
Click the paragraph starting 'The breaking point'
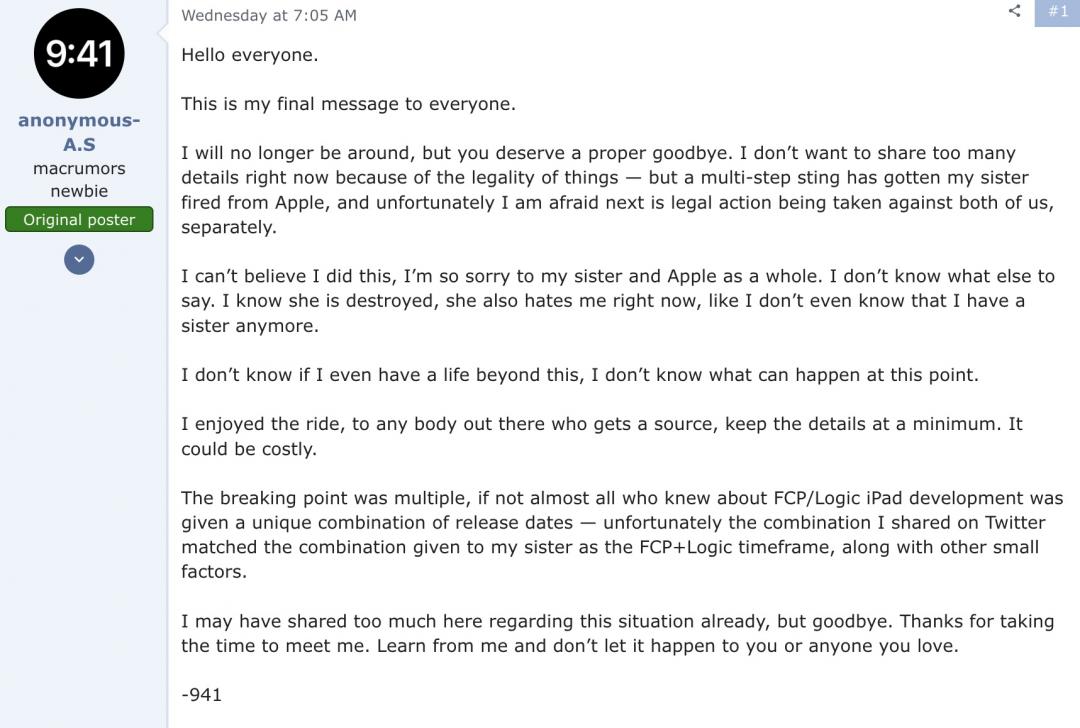click(600, 534)
